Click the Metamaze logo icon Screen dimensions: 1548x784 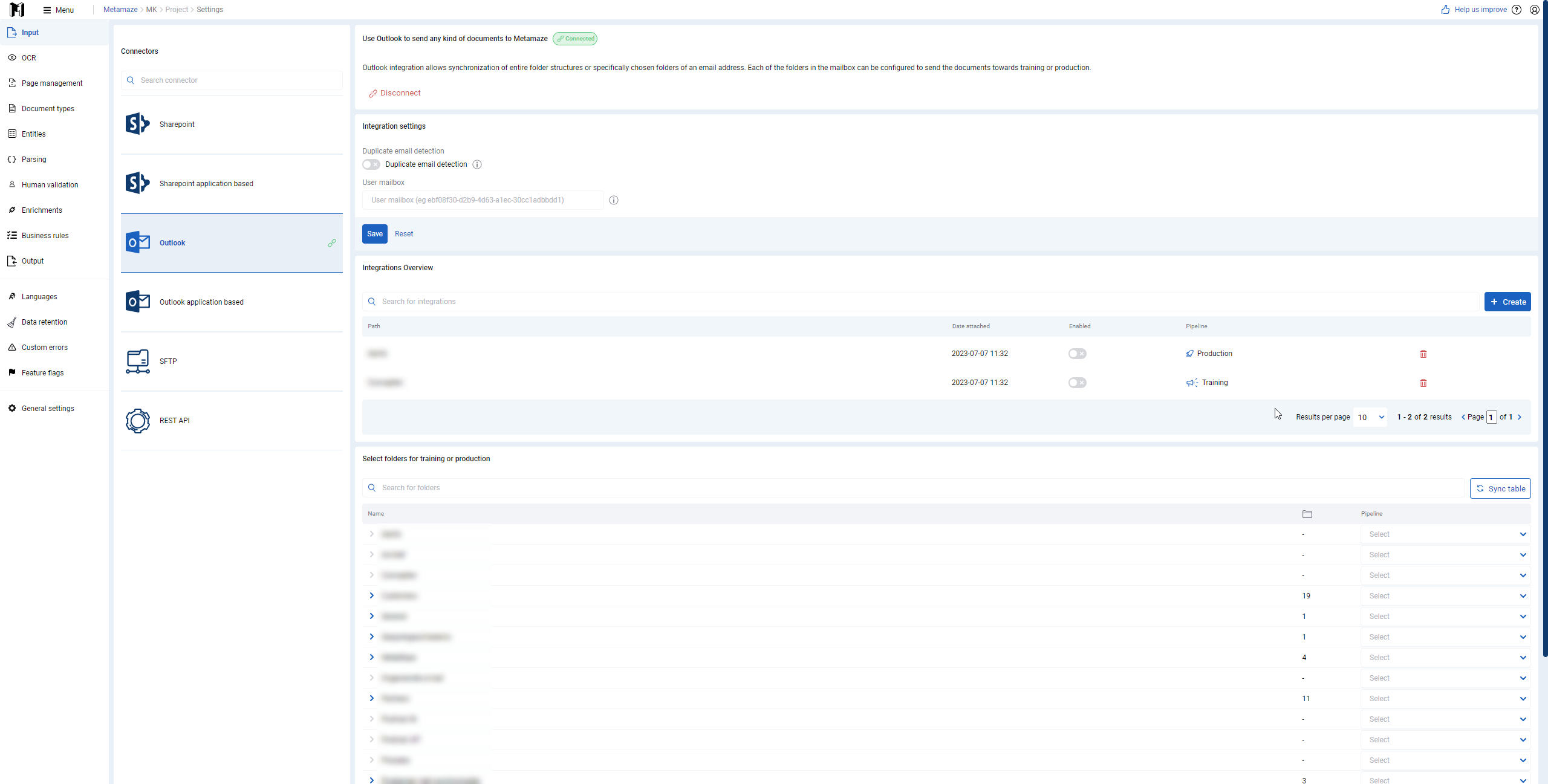(x=17, y=10)
